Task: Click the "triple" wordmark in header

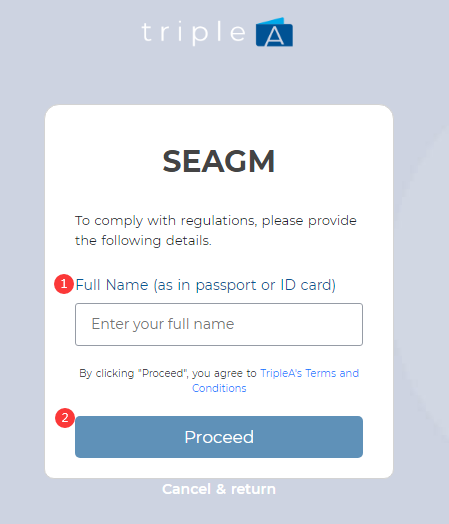Action: (193, 33)
